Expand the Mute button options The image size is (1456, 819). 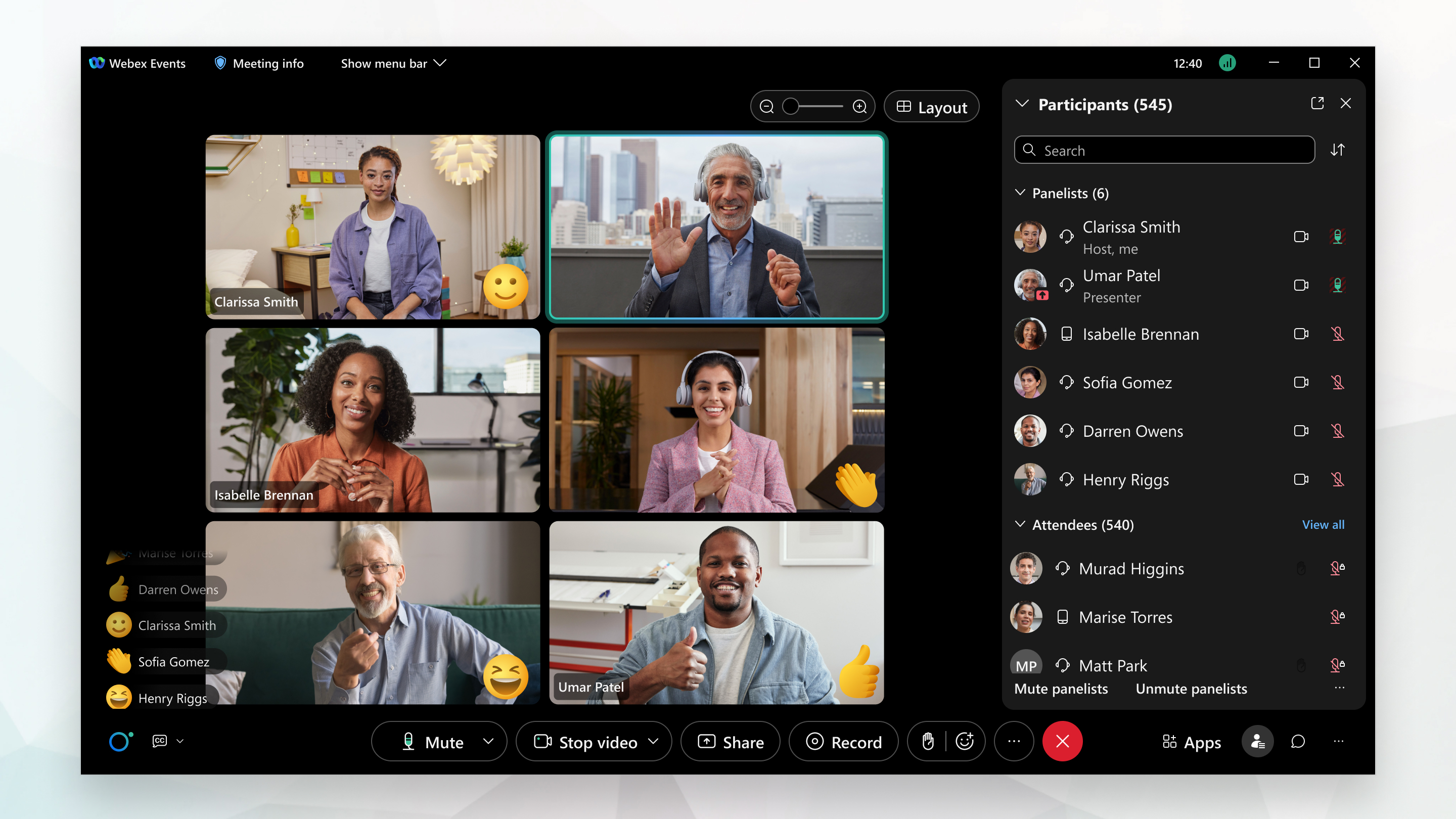click(x=488, y=742)
